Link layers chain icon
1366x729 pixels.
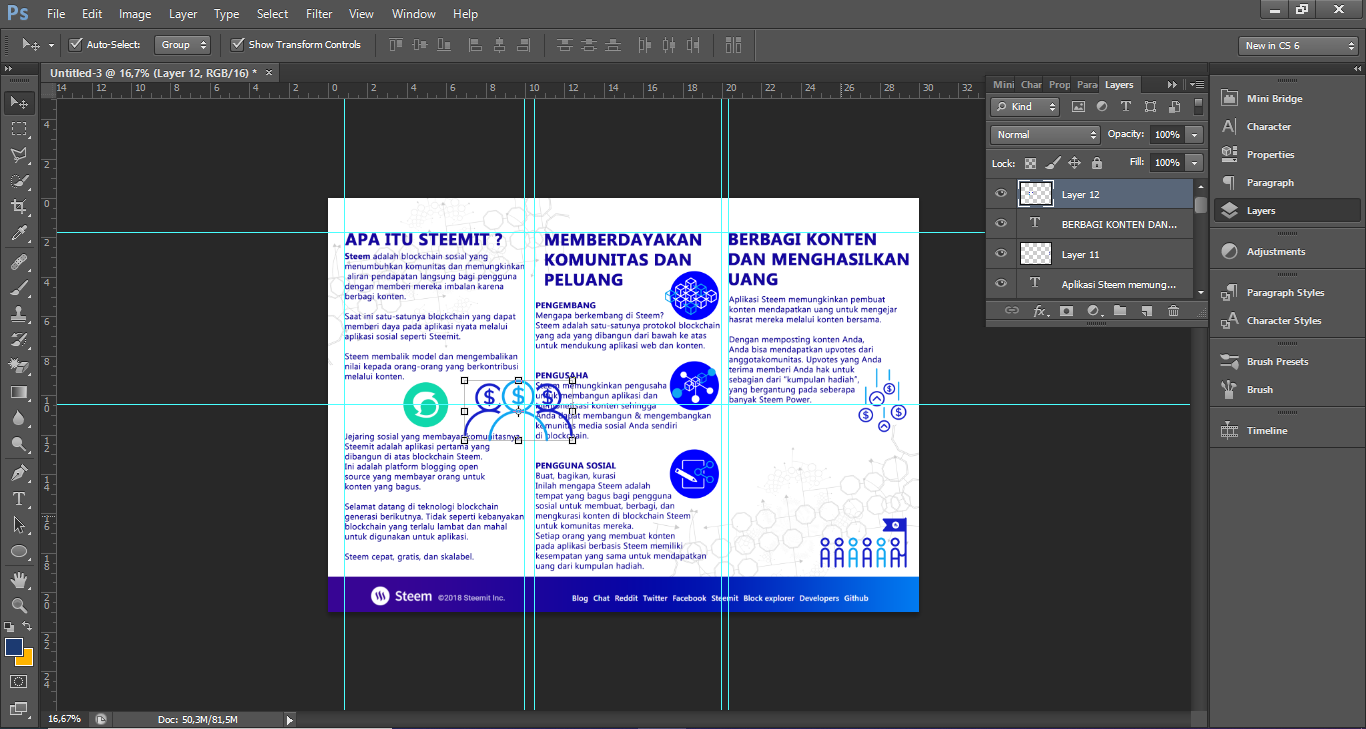[x=1012, y=311]
